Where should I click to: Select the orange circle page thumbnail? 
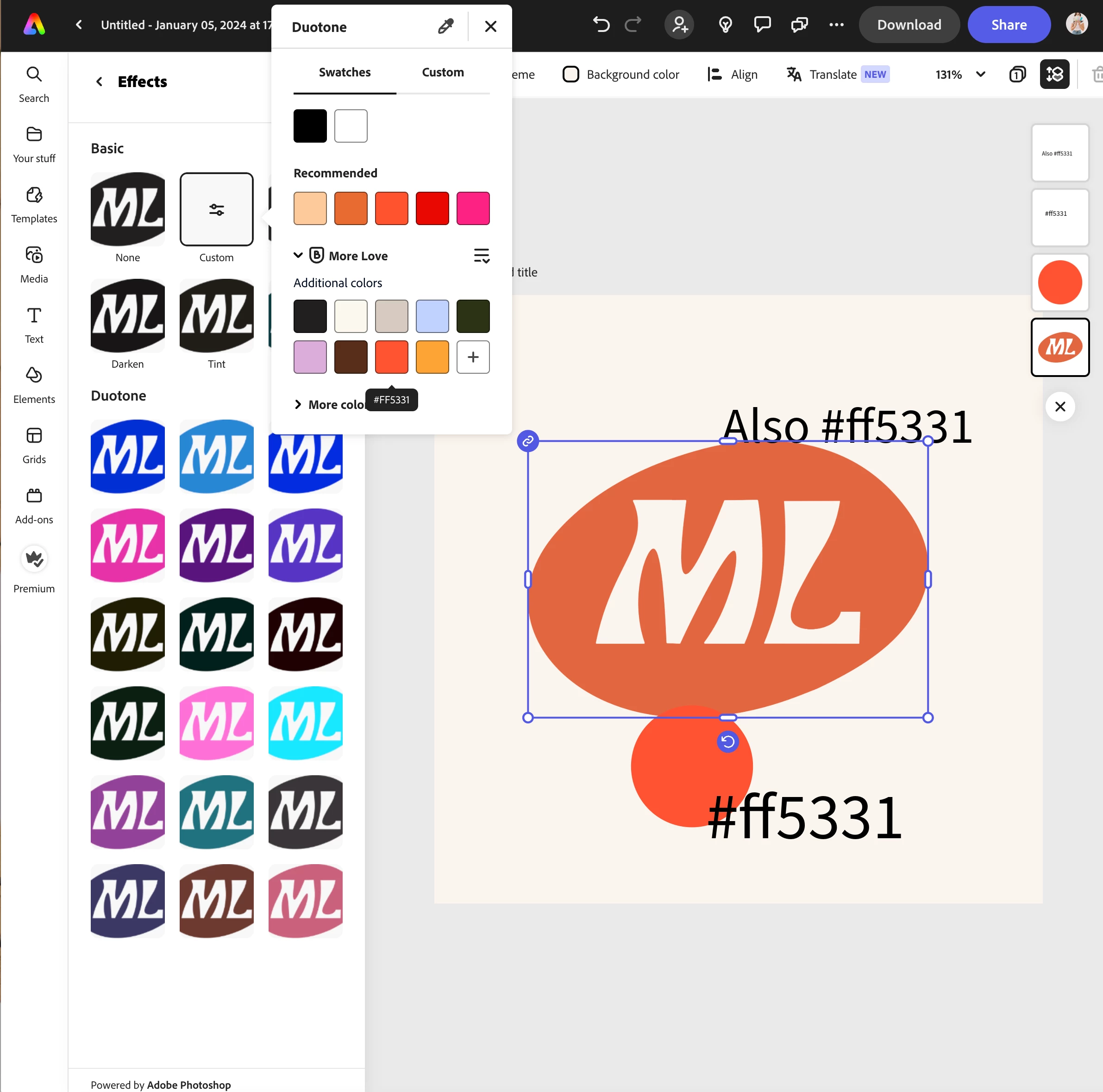click(1059, 282)
